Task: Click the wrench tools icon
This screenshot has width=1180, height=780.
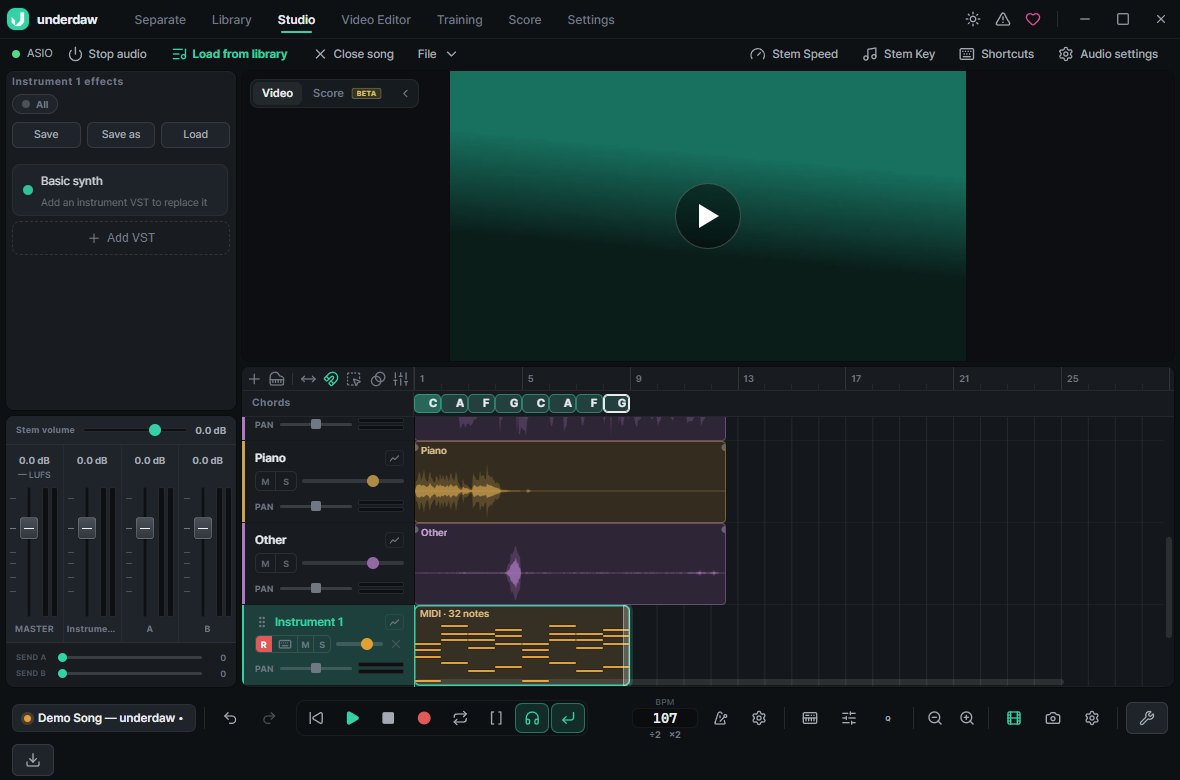Action: pos(1147,718)
